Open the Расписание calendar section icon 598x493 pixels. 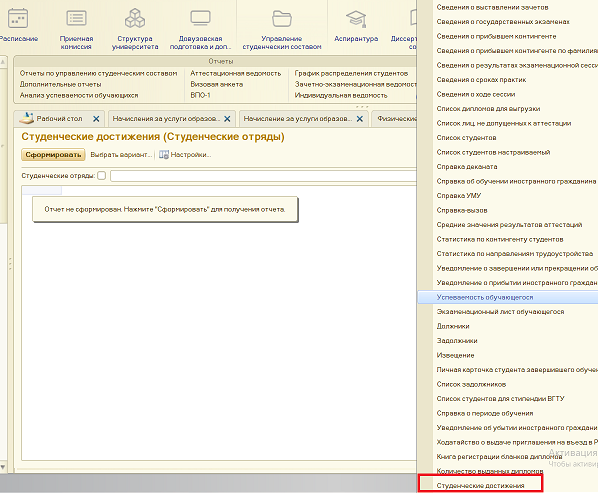[18, 18]
